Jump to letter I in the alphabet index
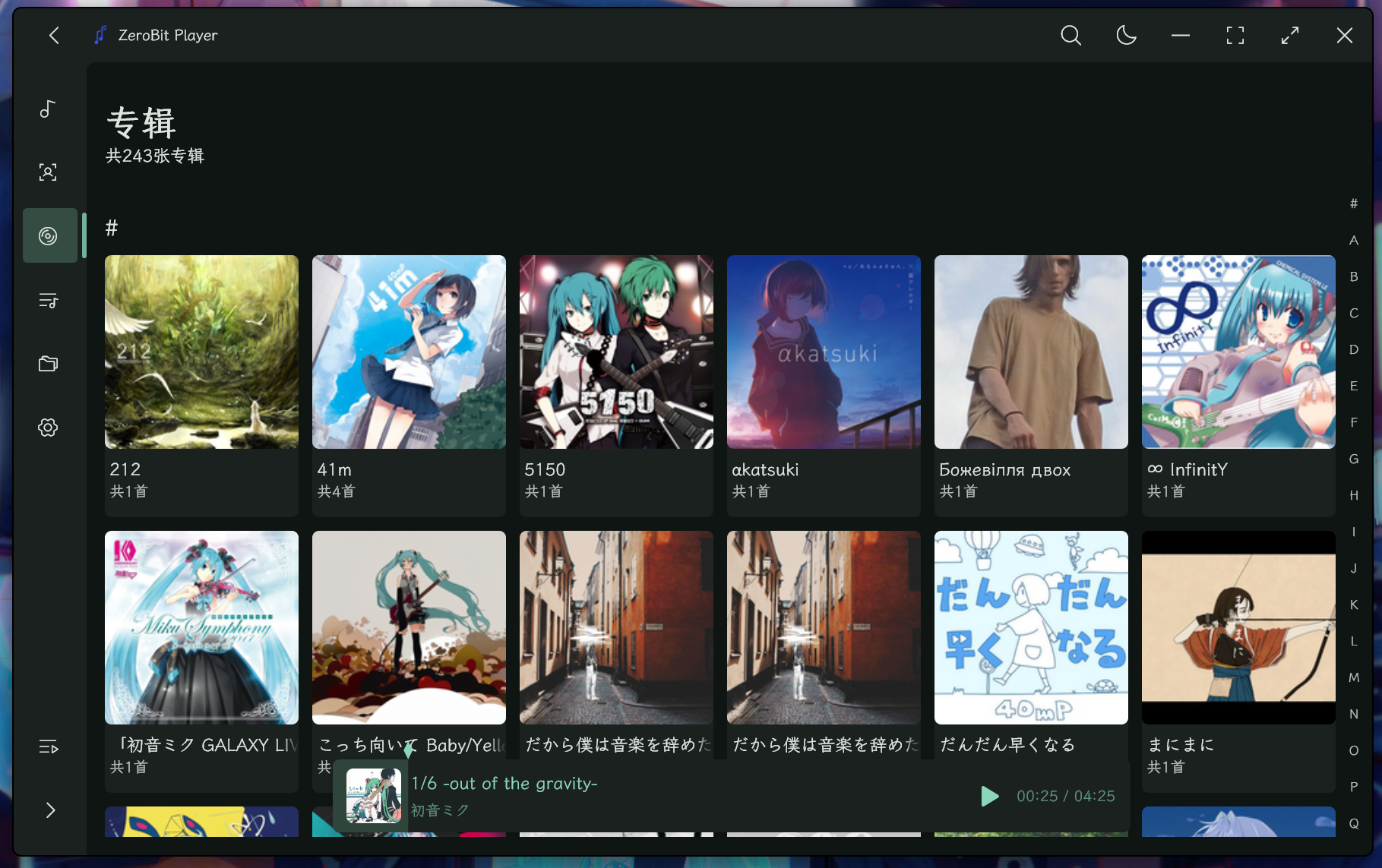The height and width of the screenshot is (868, 1382). click(1354, 532)
